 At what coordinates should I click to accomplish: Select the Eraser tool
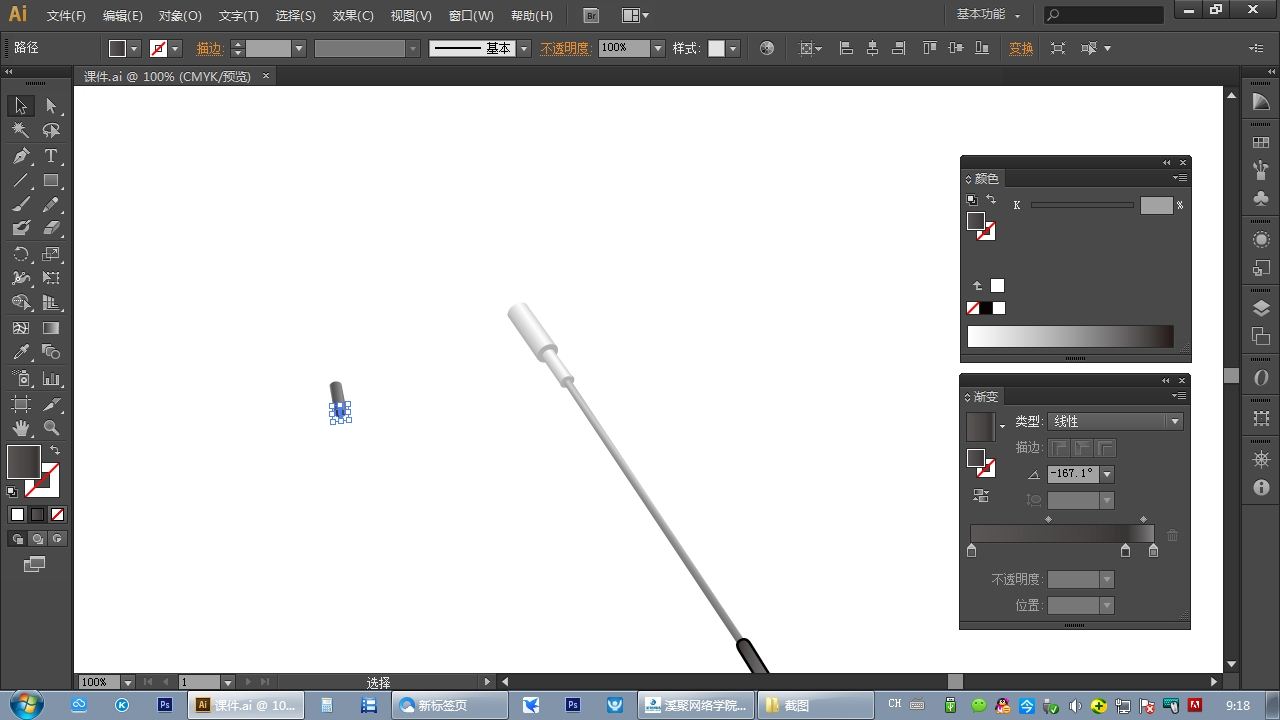[51, 229]
